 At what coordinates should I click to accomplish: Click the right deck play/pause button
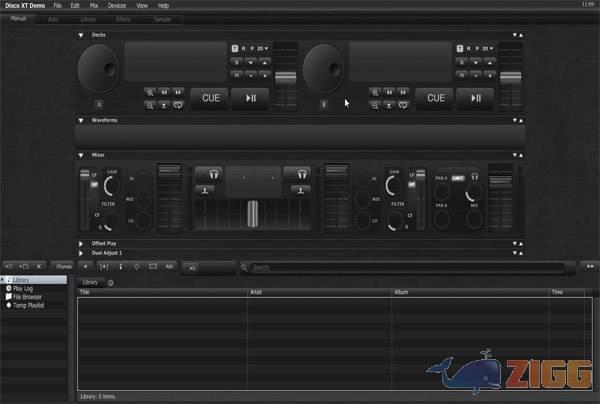click(x=476, y=98)
